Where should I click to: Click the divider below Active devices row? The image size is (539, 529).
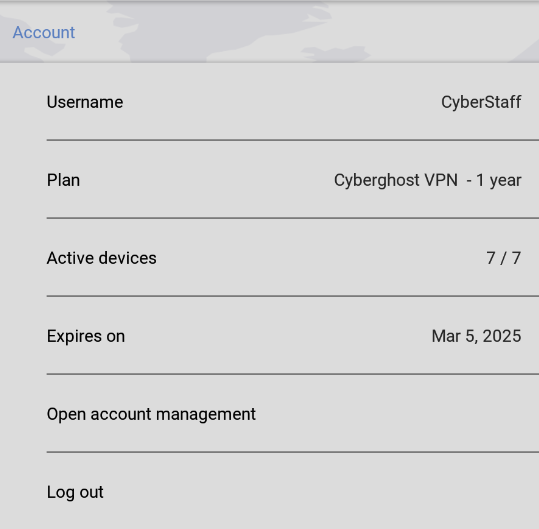[x=293, y=296]
